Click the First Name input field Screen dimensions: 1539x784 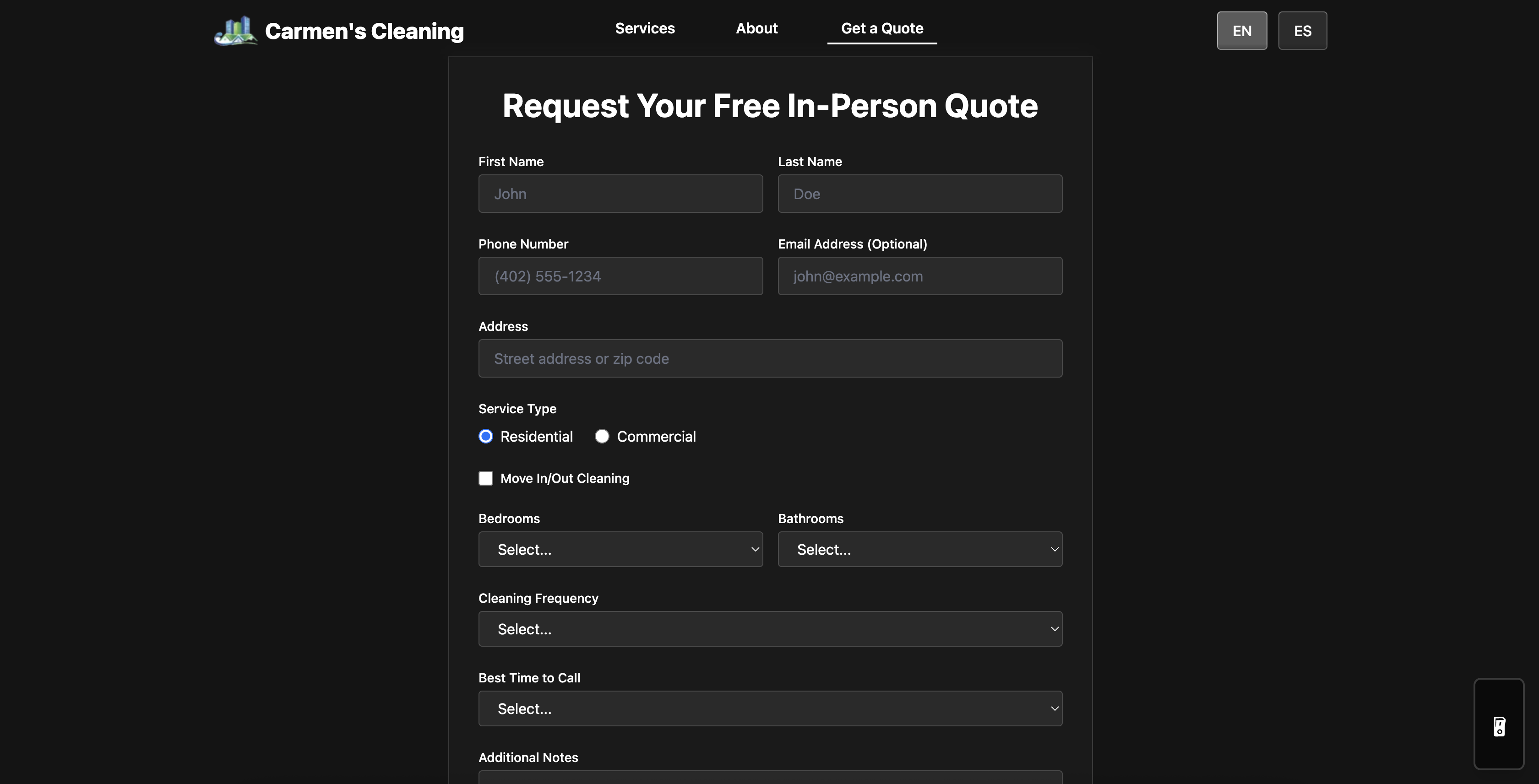coord(620,194)
